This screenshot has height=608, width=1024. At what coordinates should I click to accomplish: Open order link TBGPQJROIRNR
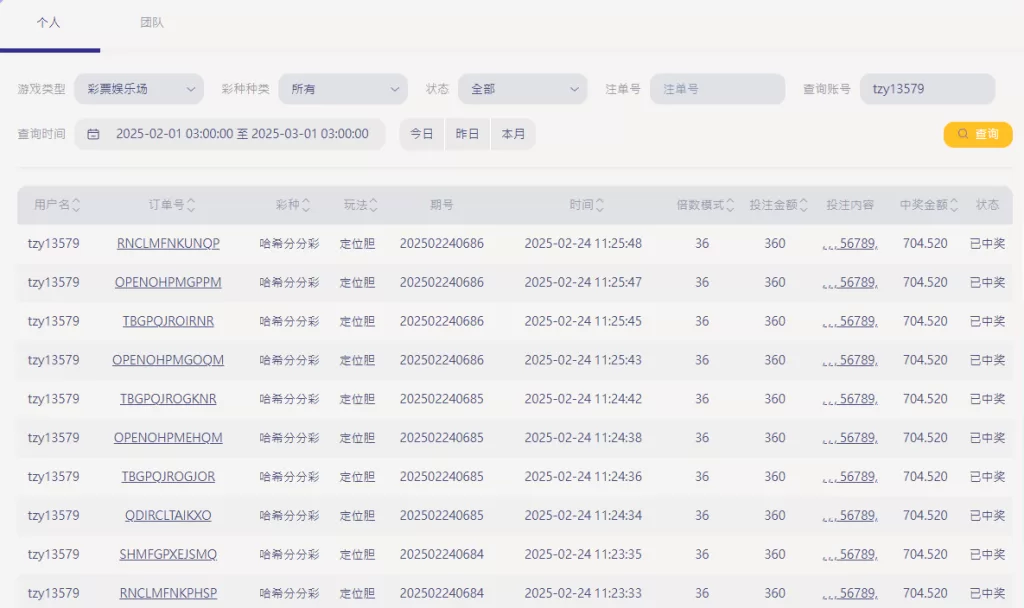(x=168, y=321)
